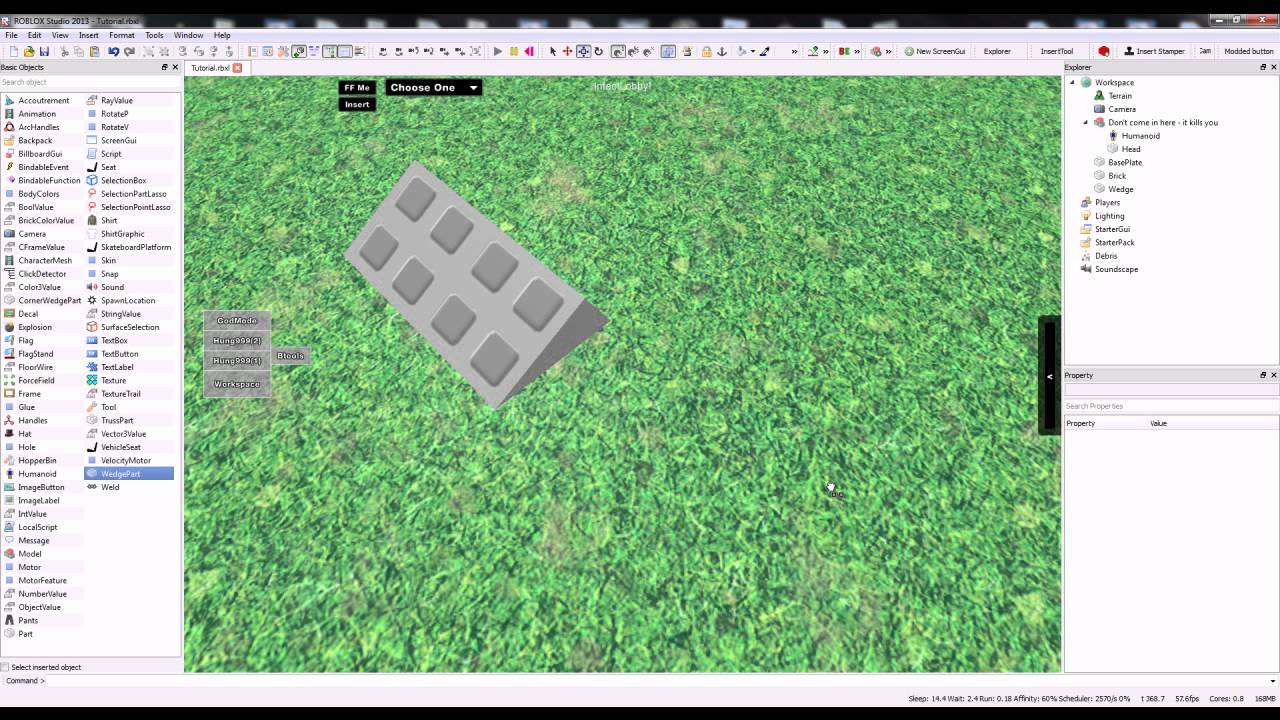Click the FF Me in-game button
This screenshot has width=1280, height=720.
tap(357, 88)
